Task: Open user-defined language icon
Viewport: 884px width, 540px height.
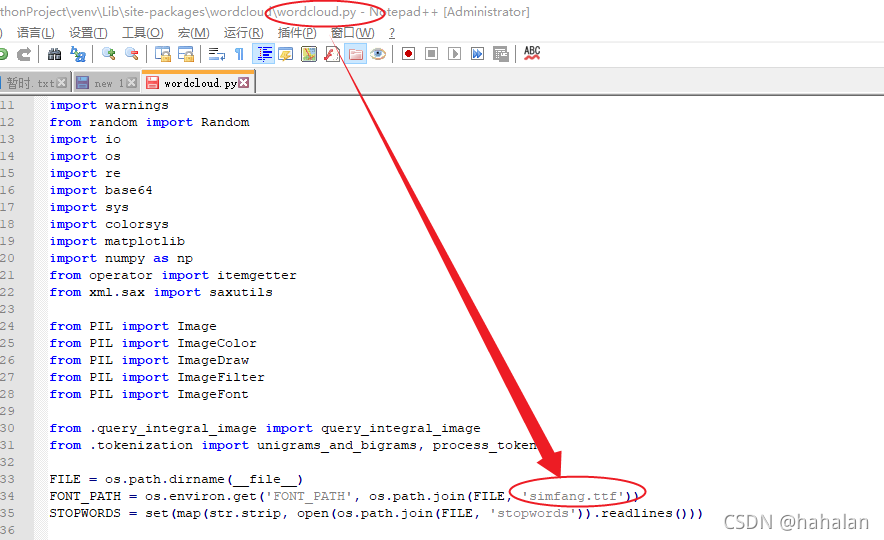Action: tap(286, 54)
